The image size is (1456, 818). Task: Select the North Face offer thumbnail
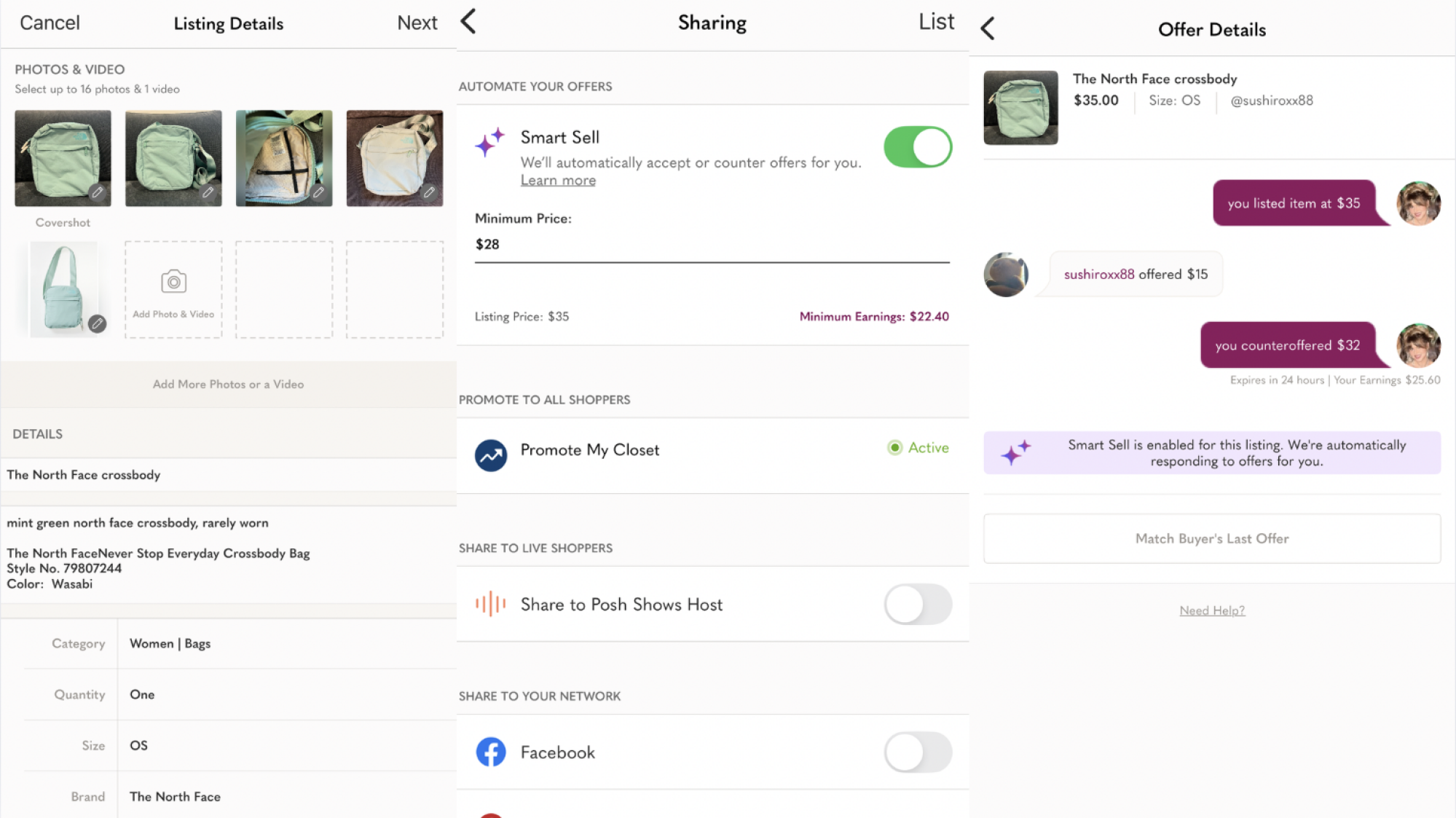pos(1020,108)
